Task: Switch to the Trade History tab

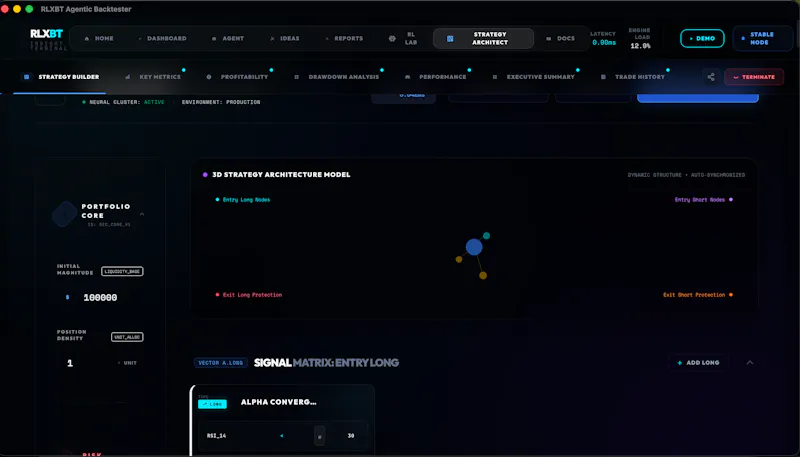Action: point(633,77)
